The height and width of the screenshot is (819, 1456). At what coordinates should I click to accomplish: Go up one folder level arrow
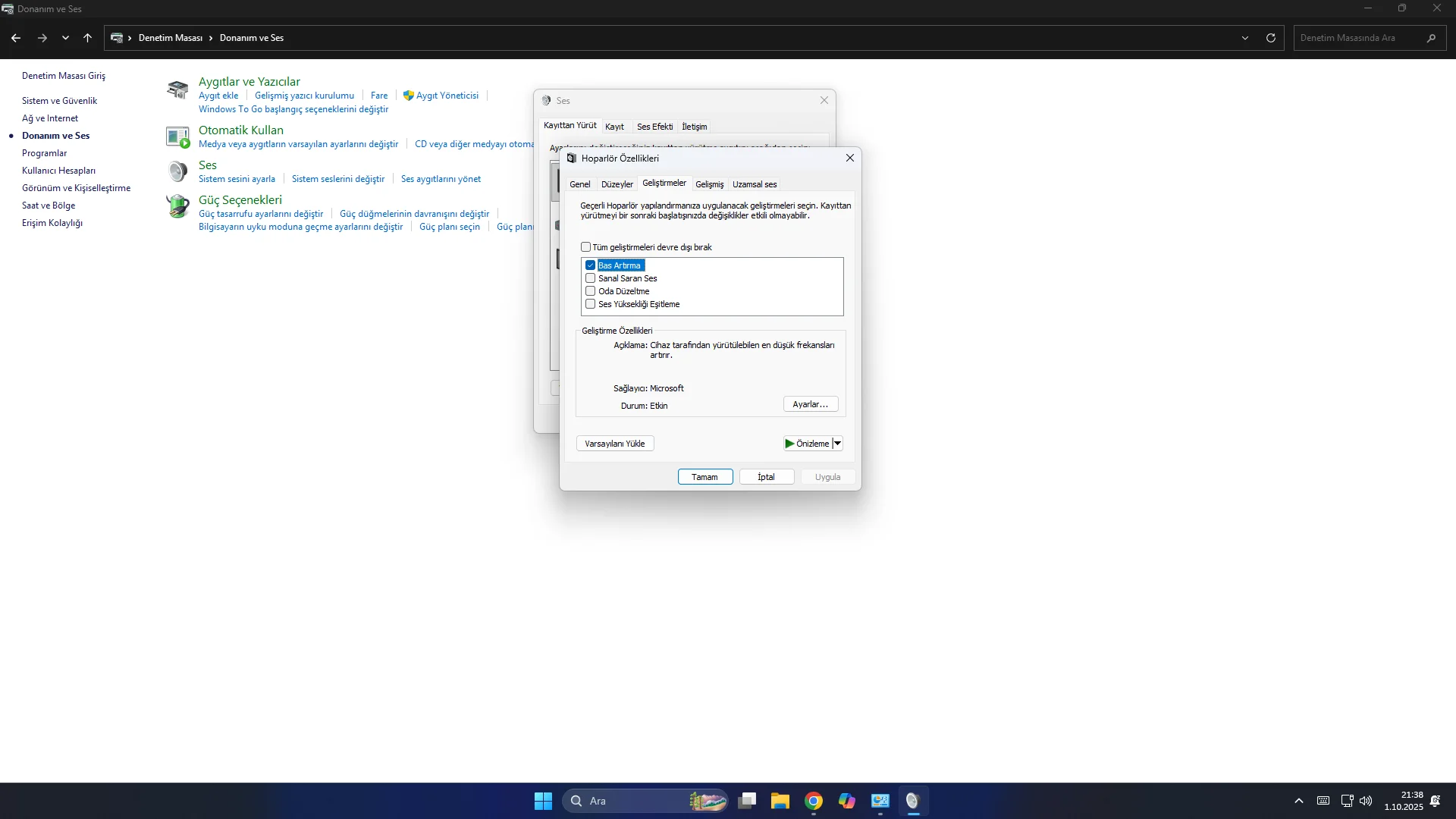87,38
